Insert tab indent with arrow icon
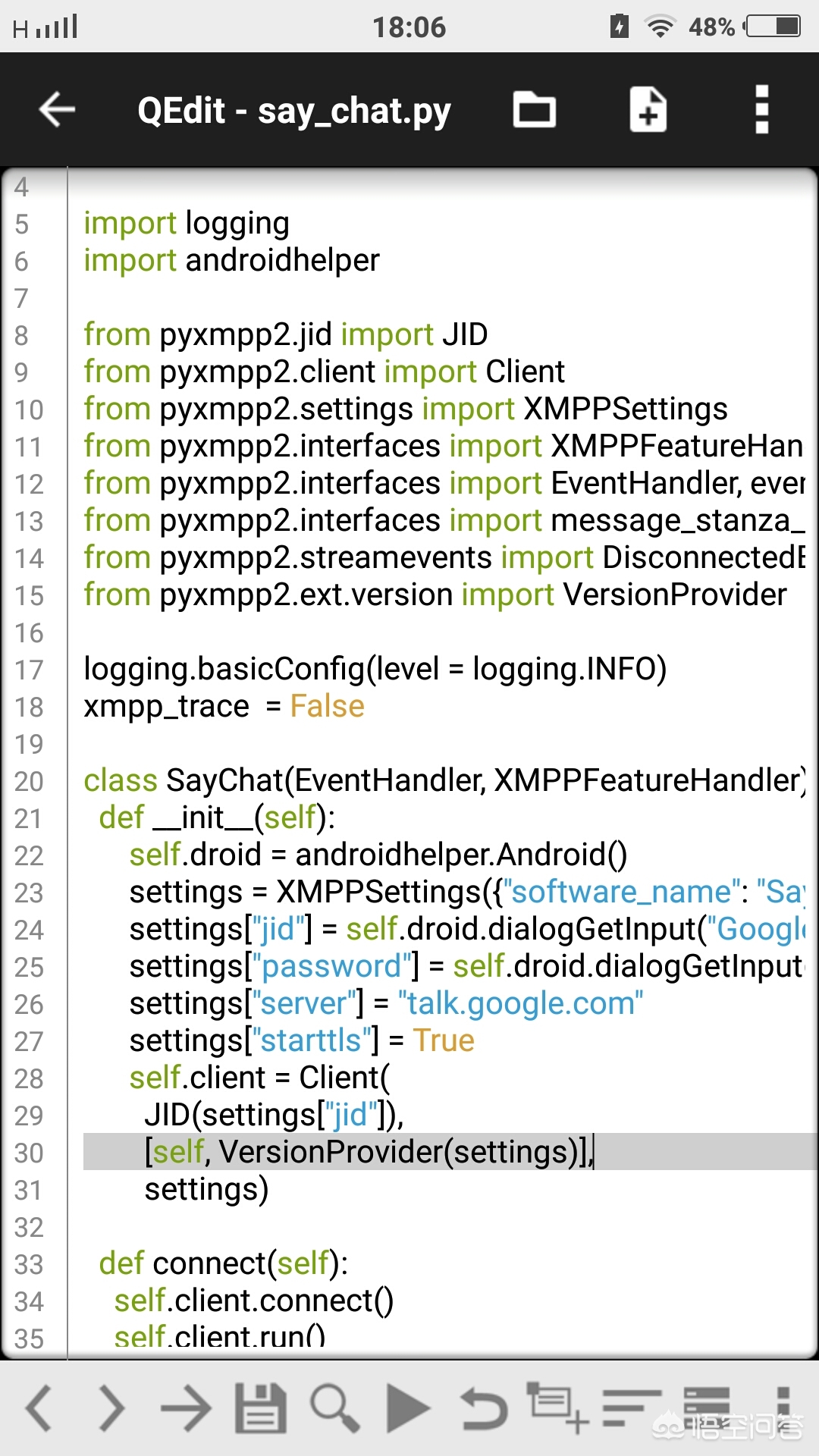Image resolution: width=819 pixels, height=1456 pixels. coord(186,1408)
